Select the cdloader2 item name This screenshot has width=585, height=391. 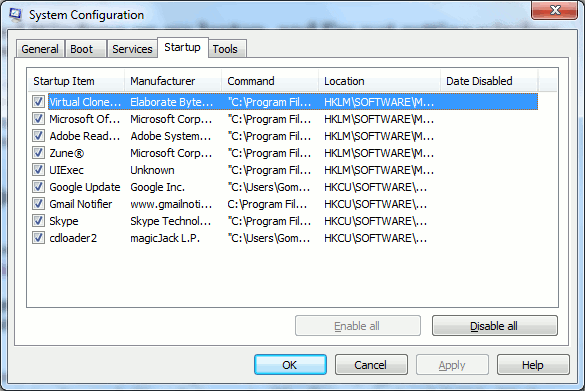pos(73,238)
